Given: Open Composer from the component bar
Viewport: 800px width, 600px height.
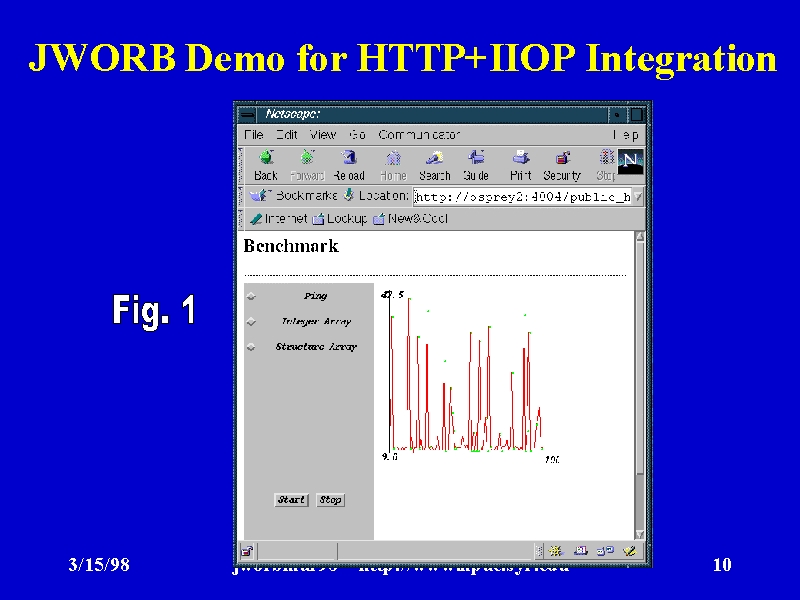Looking at the screenshot, I should (x=630, y=551).
